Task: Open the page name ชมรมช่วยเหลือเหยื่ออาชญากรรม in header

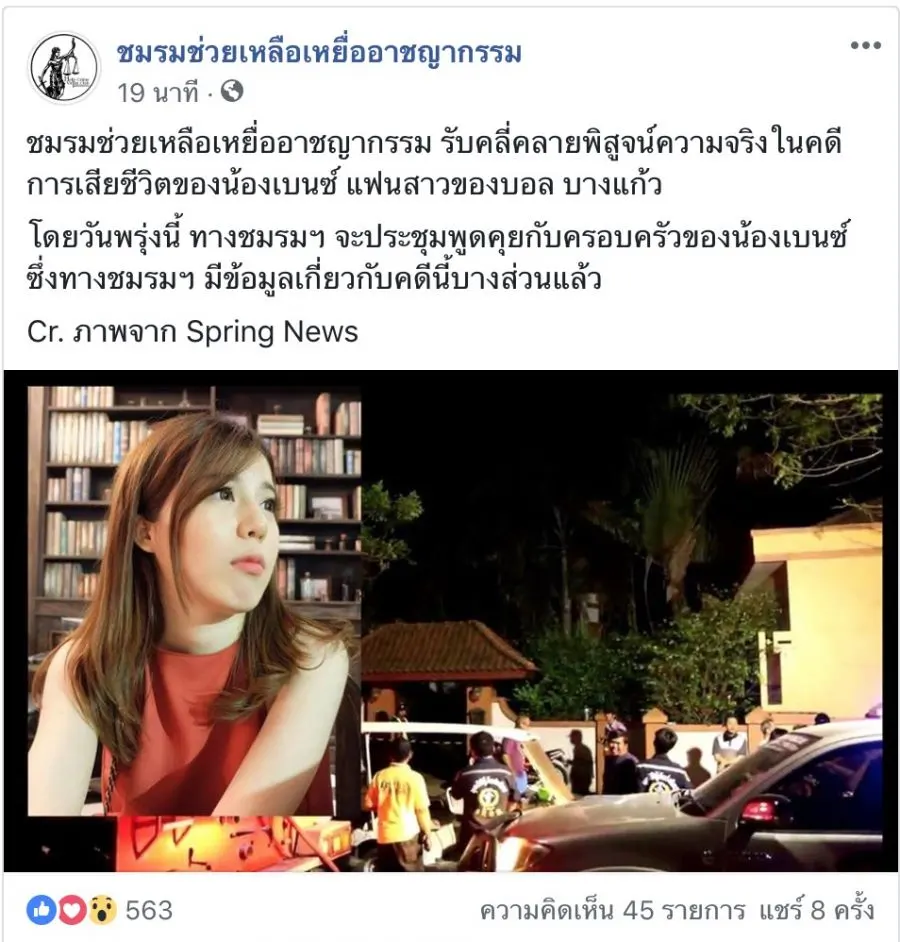Action: click(x=319, y=53)
